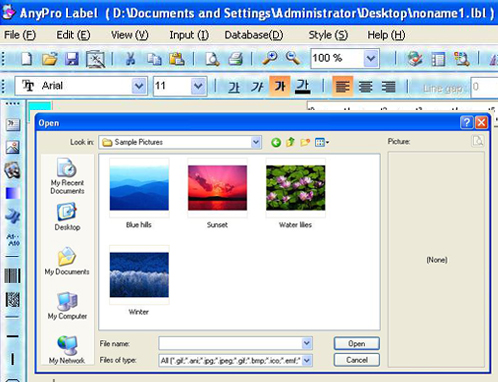This screenshot has height=382, width=498.
Task: Click the toolbar icon right of Save
Action: point(95,59)
